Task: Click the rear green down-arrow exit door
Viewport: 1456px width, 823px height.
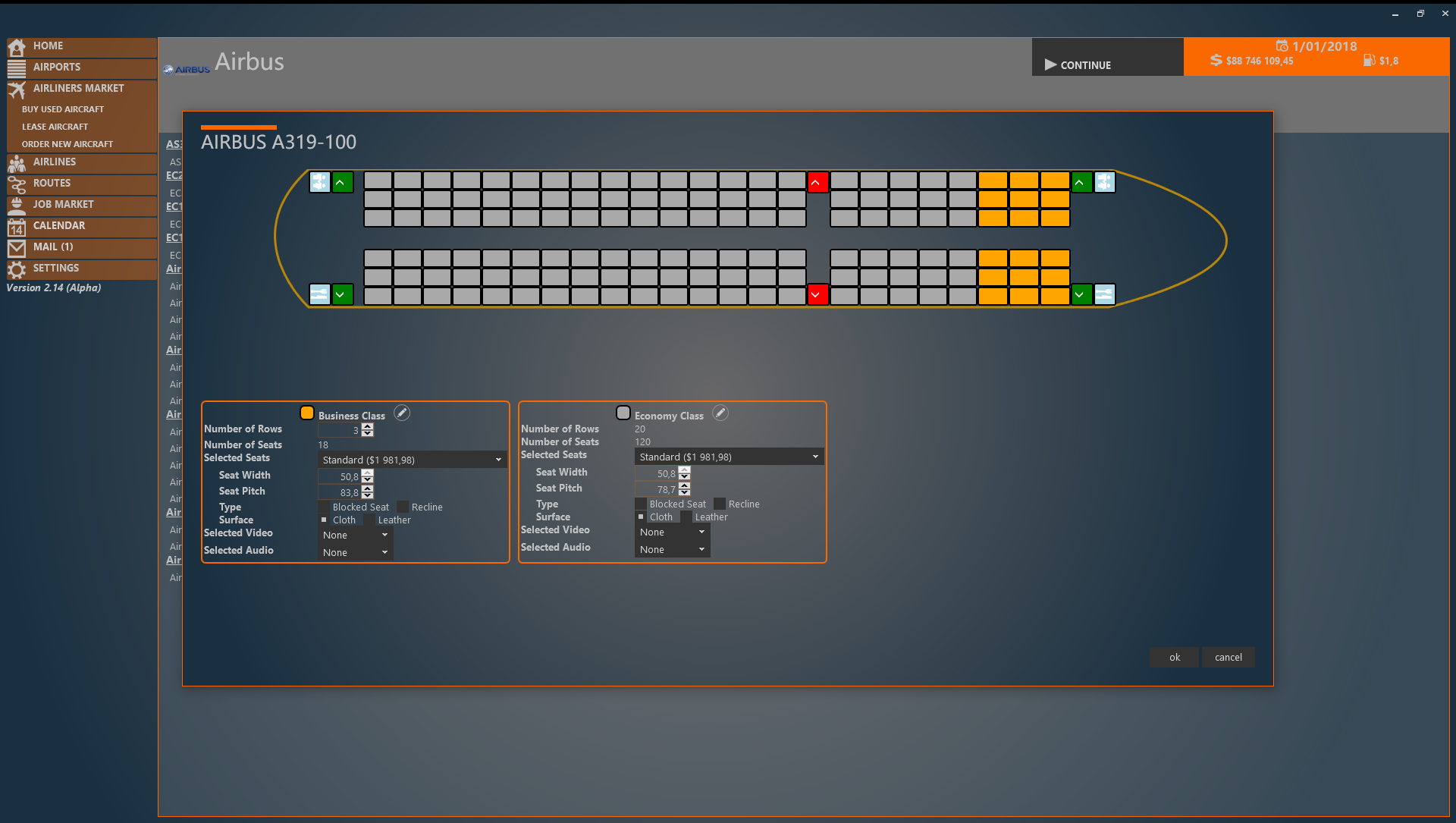Action: (x=1081, y=294)
